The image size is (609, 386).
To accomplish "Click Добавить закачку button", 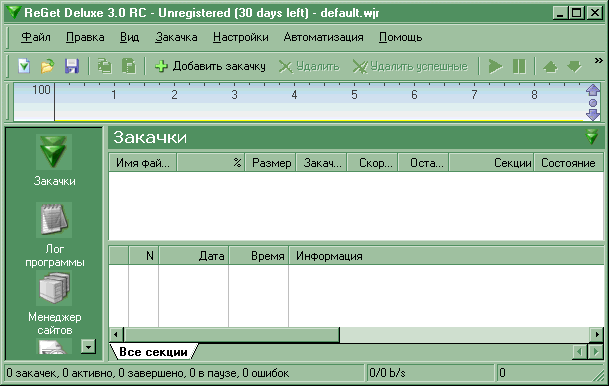I will coord(210,66).
